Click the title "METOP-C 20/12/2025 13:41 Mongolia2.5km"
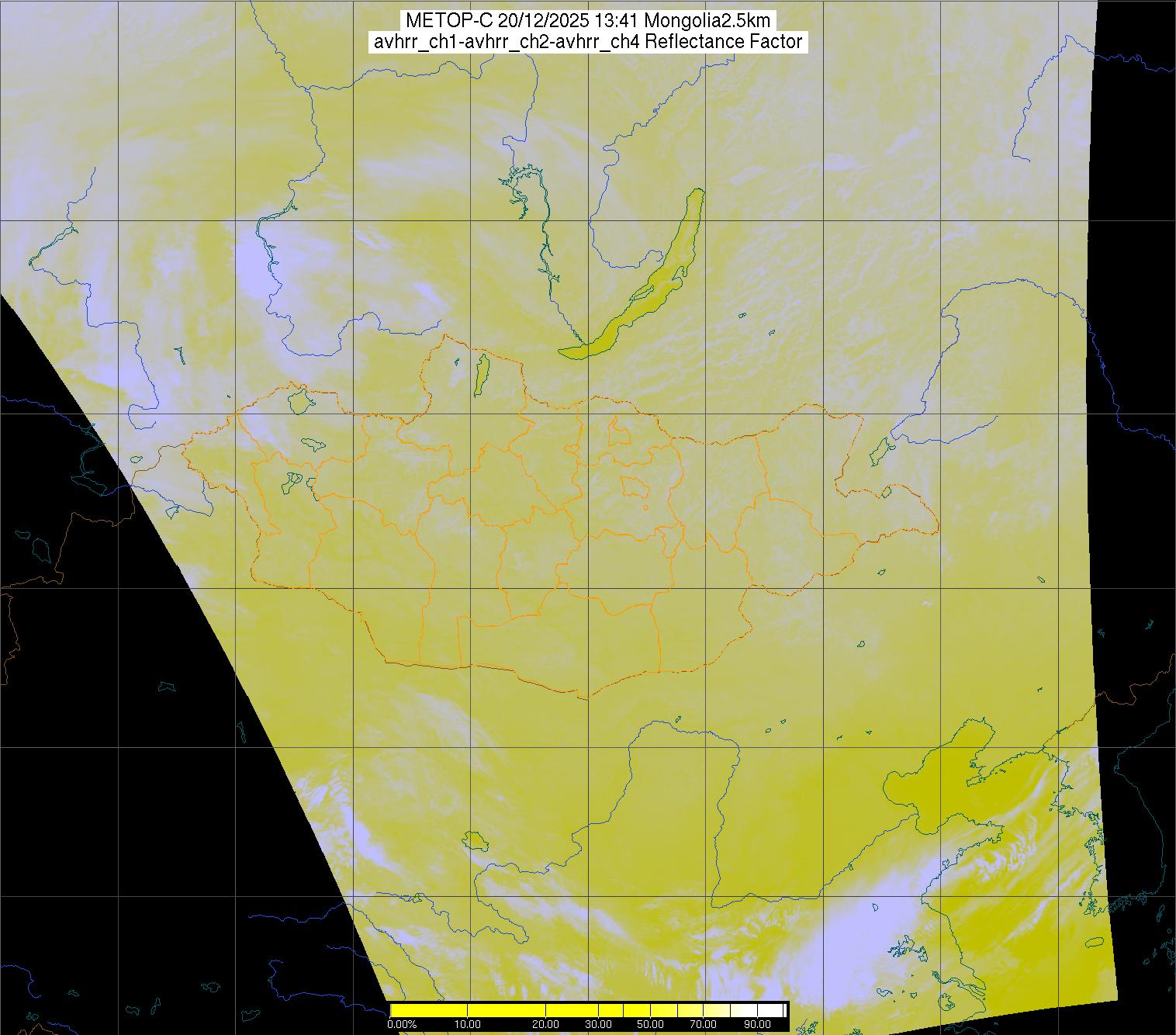Viewport: 1176px width, 1035px height. (588, 21)
